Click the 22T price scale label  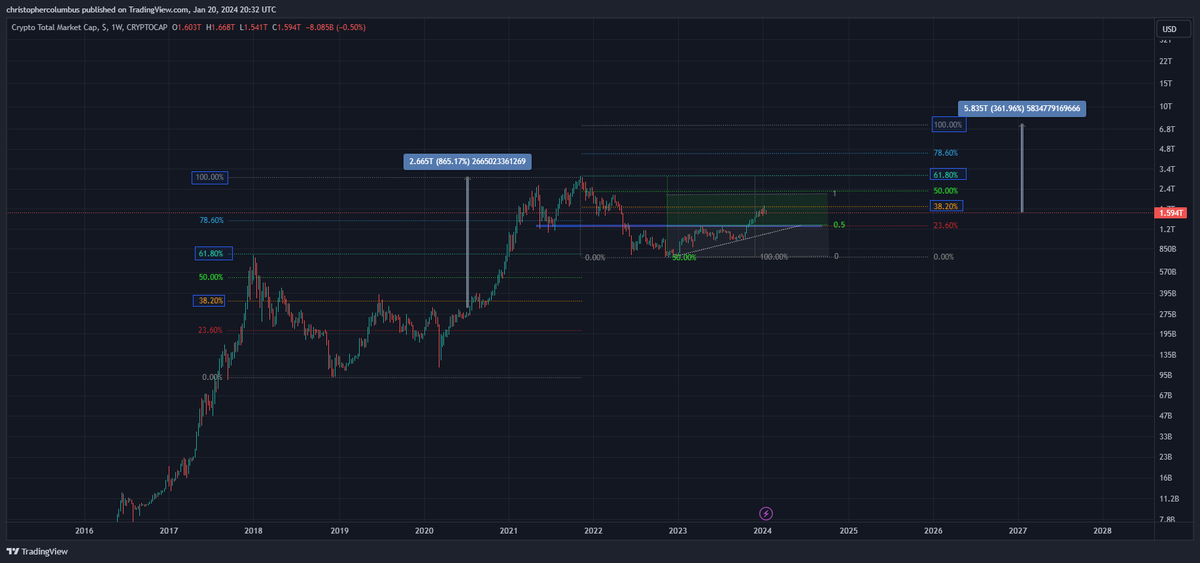point(1165,62)
